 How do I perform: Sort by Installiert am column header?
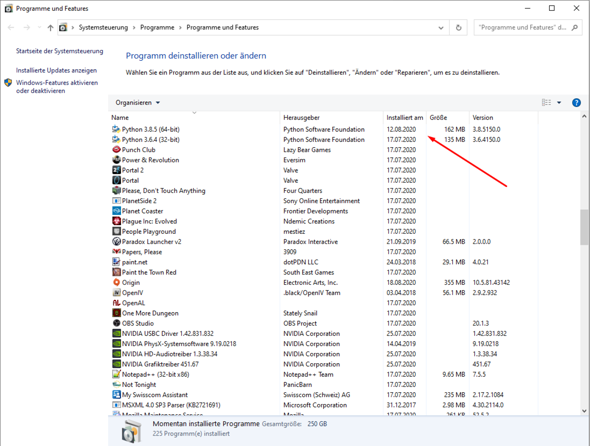tap(405, 117)
